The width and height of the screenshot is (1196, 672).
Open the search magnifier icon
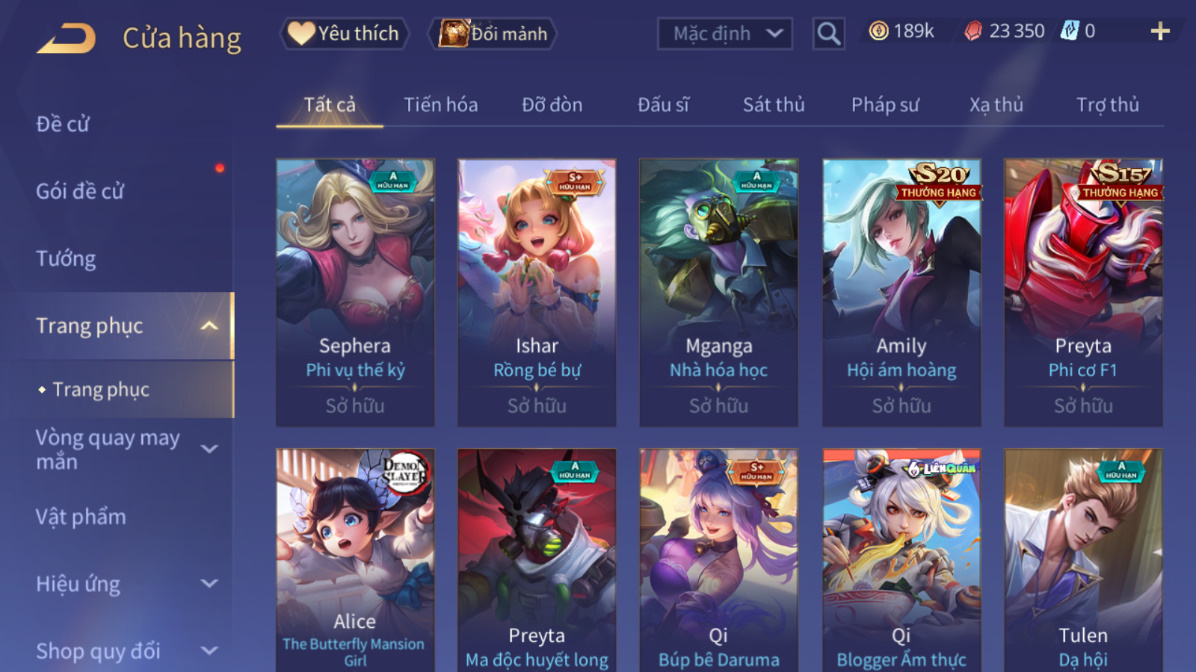pos(828,34)
